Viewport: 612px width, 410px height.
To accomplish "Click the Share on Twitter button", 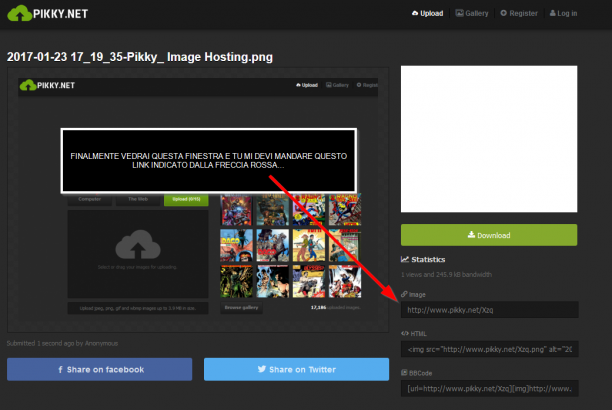I will (296, 369).
